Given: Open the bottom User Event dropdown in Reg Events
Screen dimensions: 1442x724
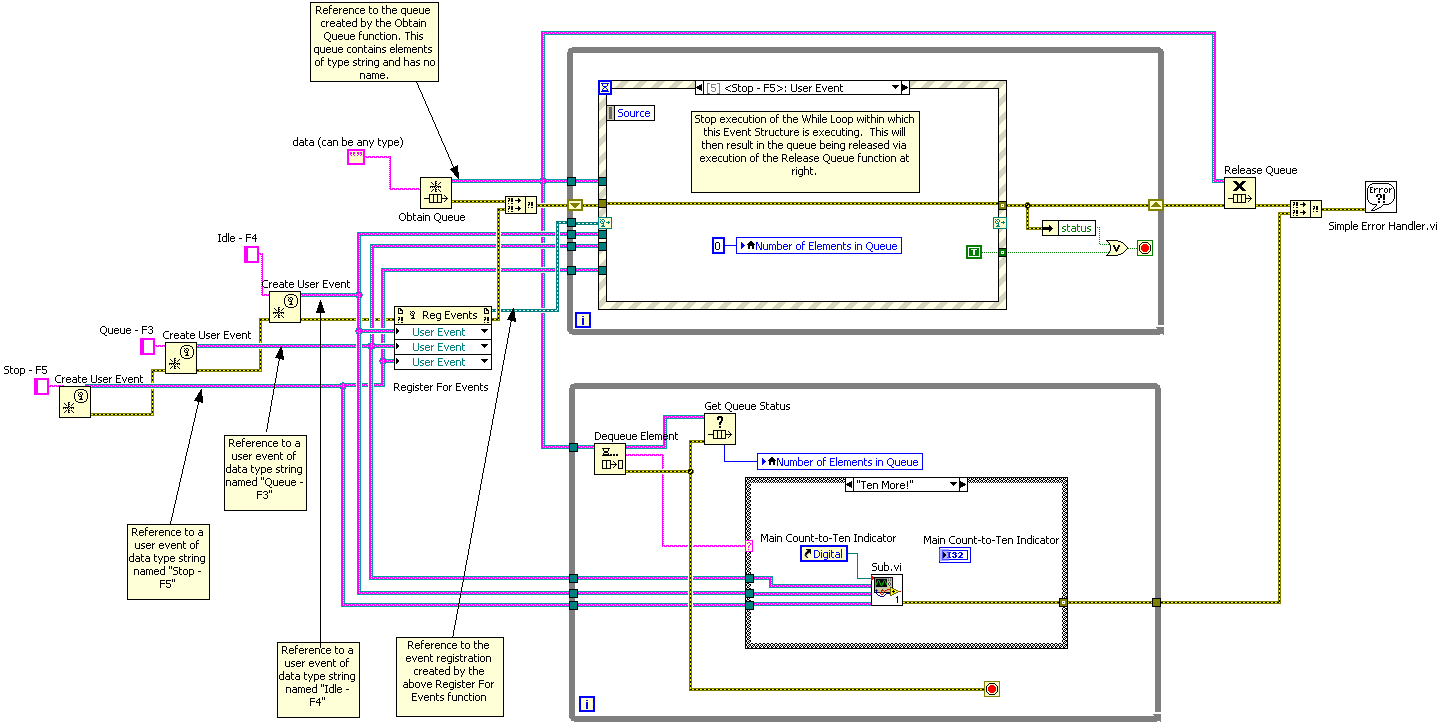Looking at the screenshot, I should pyautogui.click(x=484, y=362).
